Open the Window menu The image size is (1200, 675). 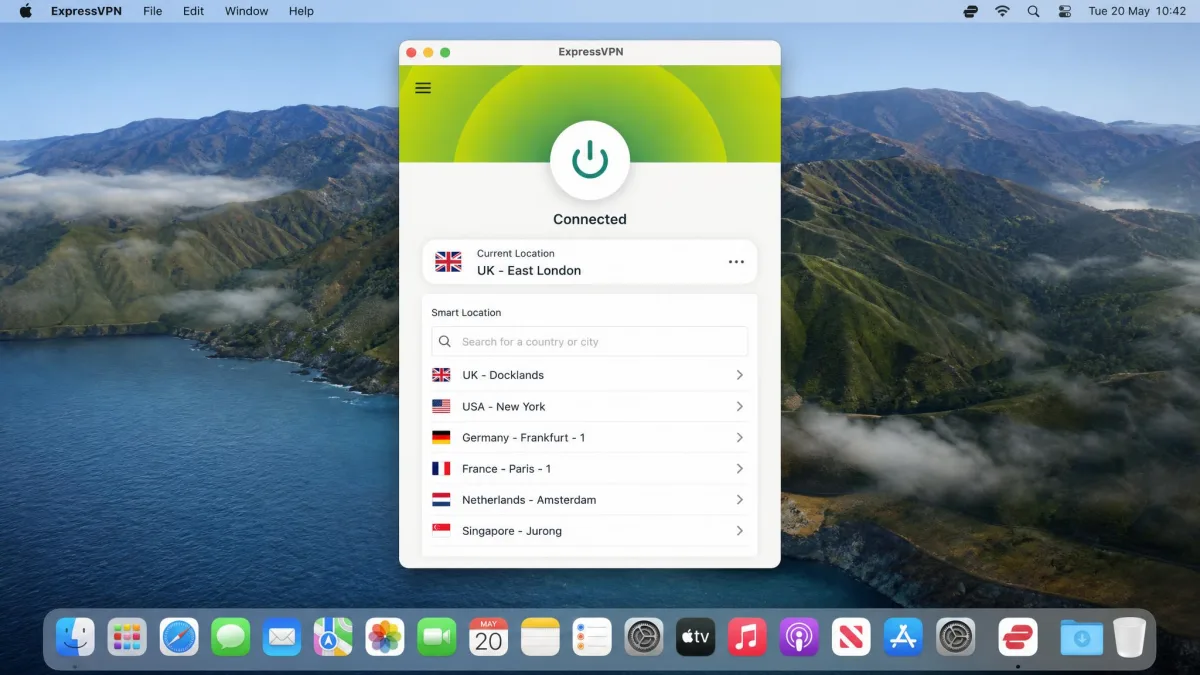(246, 11)
